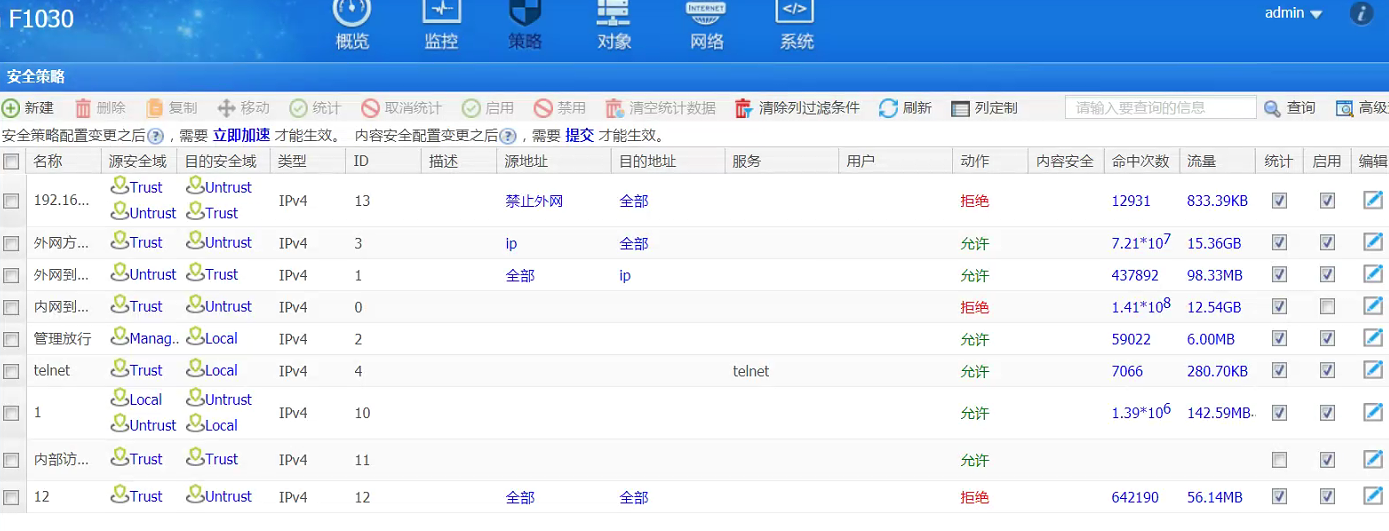Toggle 统计 checkbox for 内部访... policy

pyautogui.click(x=1279, y=460)
